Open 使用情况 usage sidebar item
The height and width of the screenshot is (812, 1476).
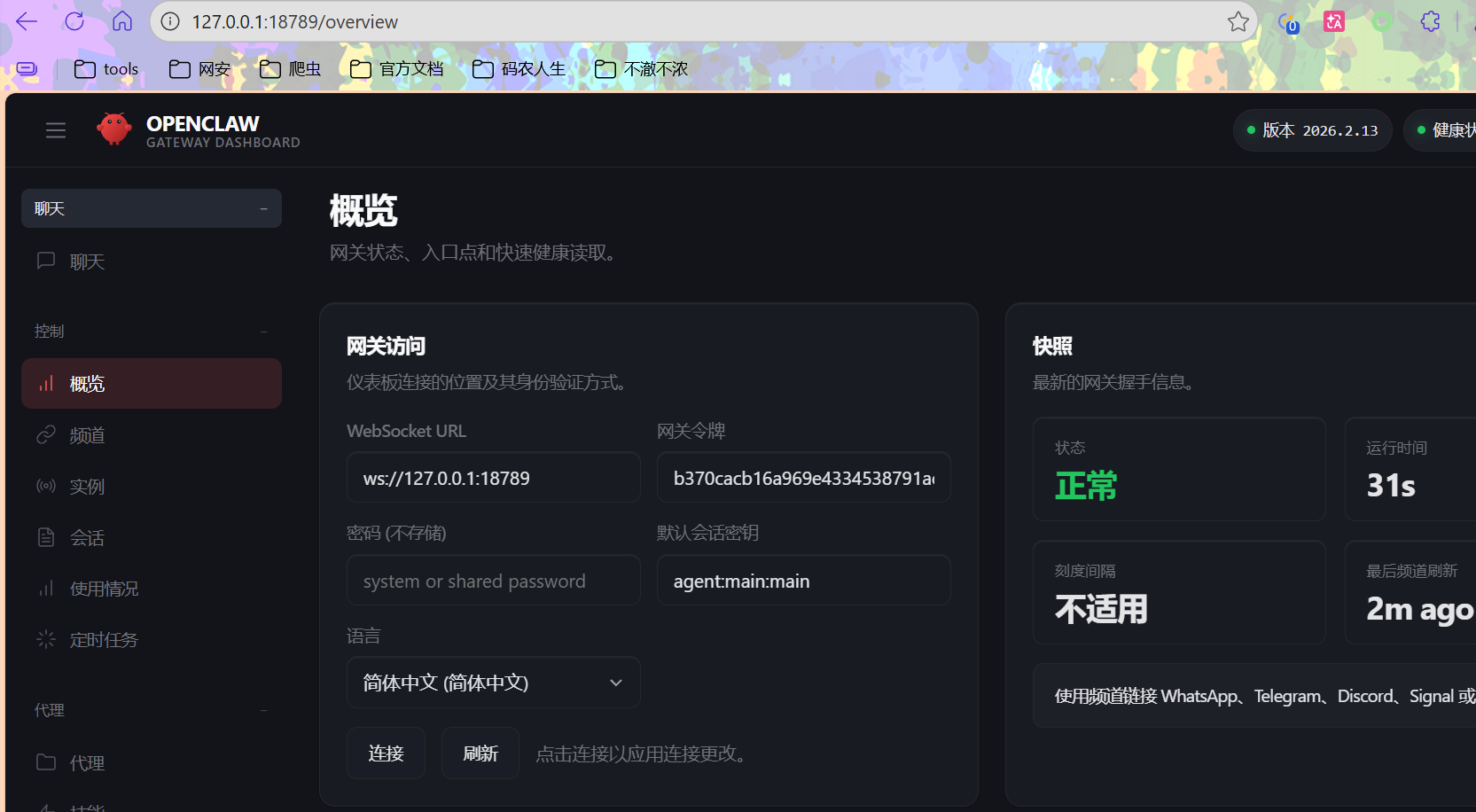pyautogui.click(x=152, y=589)
